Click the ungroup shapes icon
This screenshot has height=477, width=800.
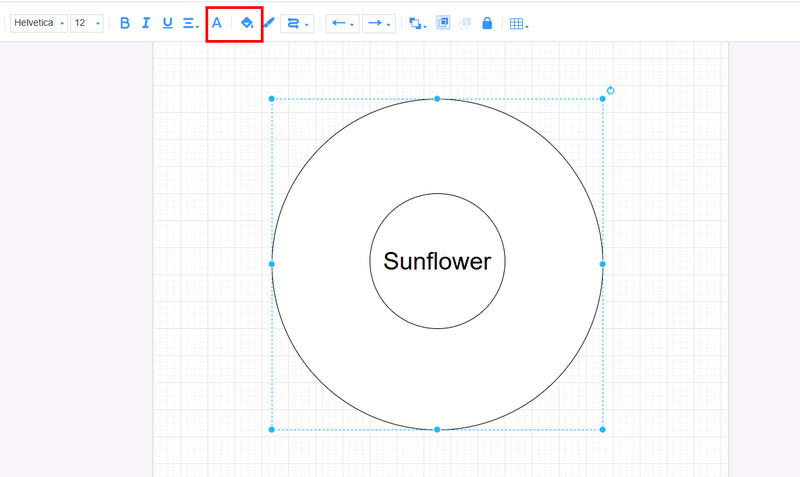click(465, 23)
